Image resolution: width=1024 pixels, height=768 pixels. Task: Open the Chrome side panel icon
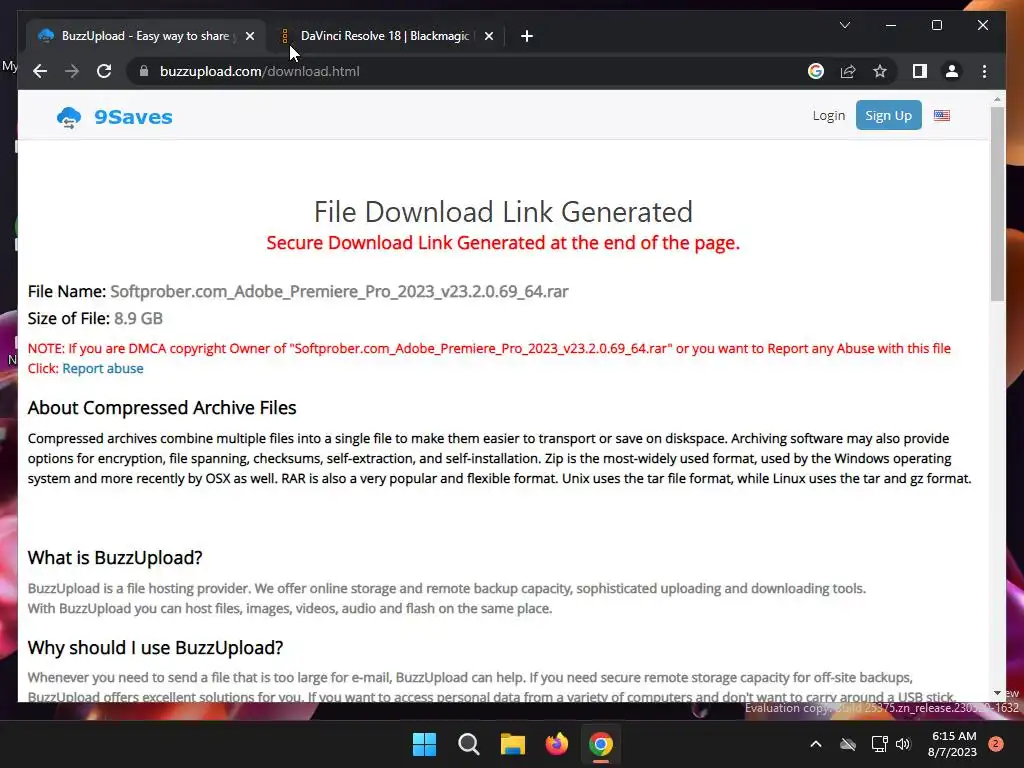(920, 71)
